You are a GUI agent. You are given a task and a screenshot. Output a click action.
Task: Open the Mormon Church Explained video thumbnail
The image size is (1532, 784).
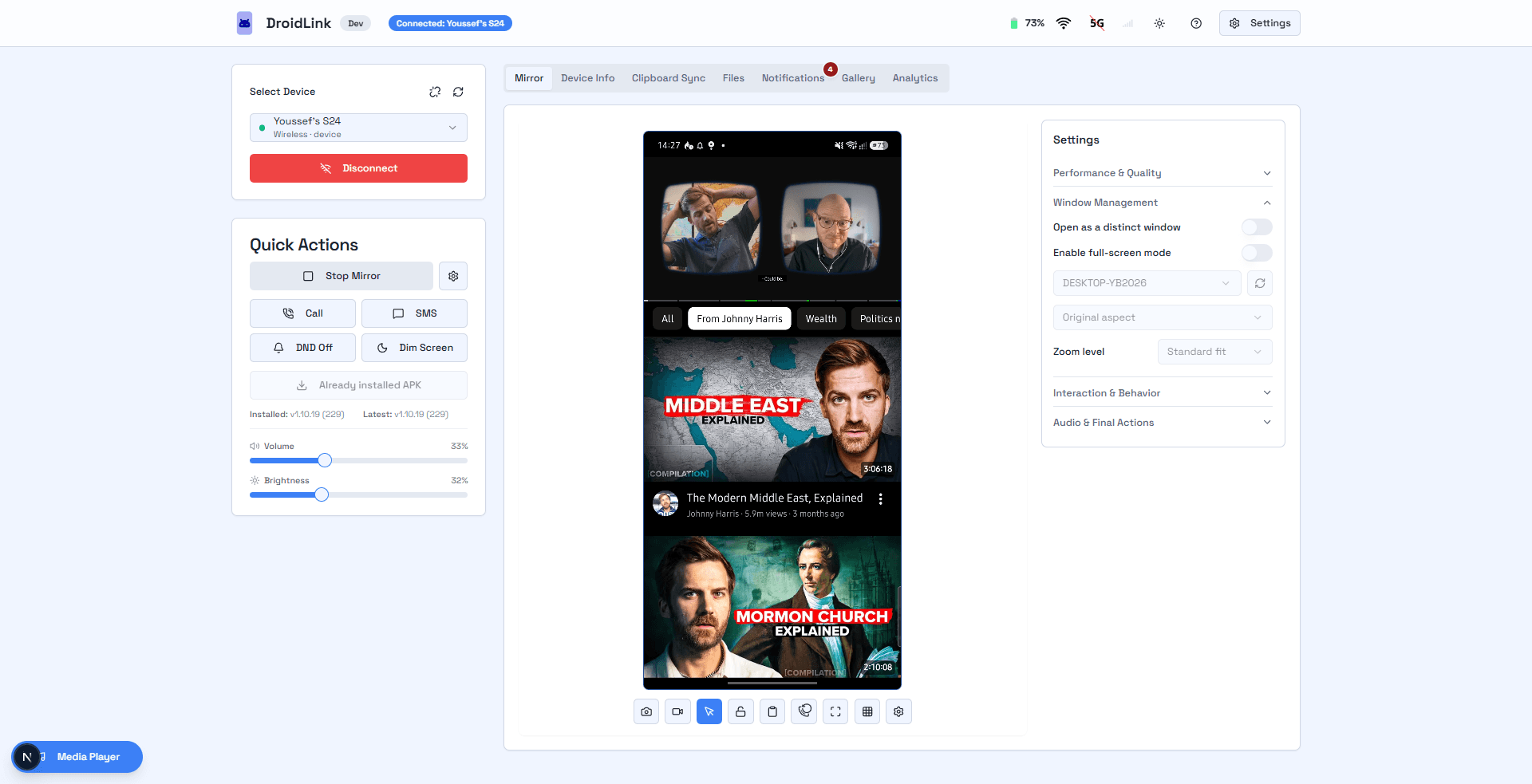click(x=772, y=607)
